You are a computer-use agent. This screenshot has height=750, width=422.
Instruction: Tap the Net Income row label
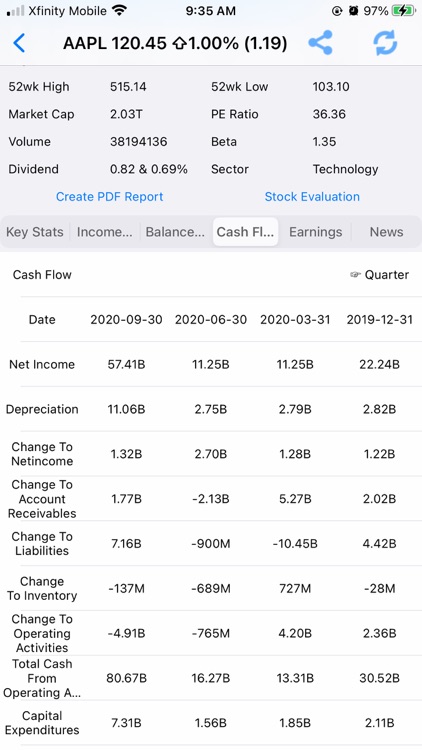42,364
